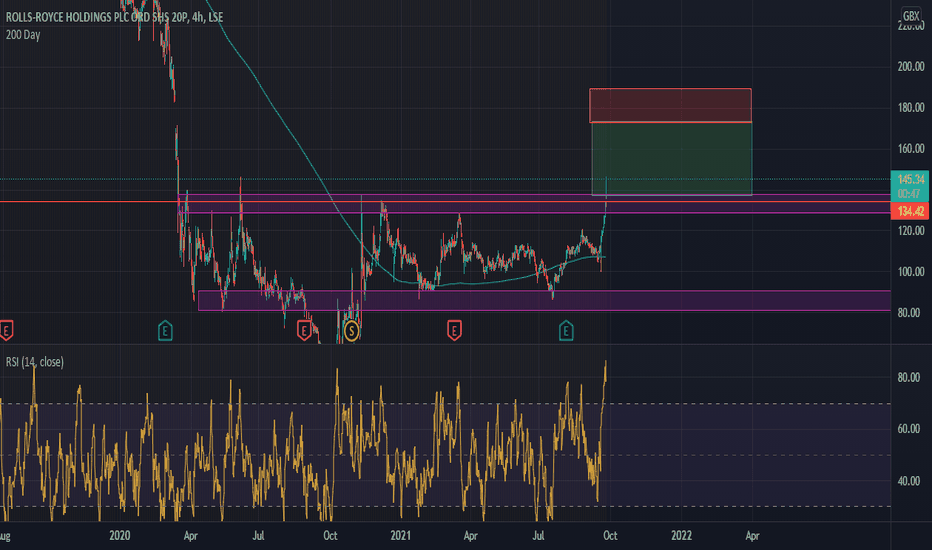Select the lower purple support zone rectangle
The width and height of the screenshot is (932, 550).
[x=544, y=301]
